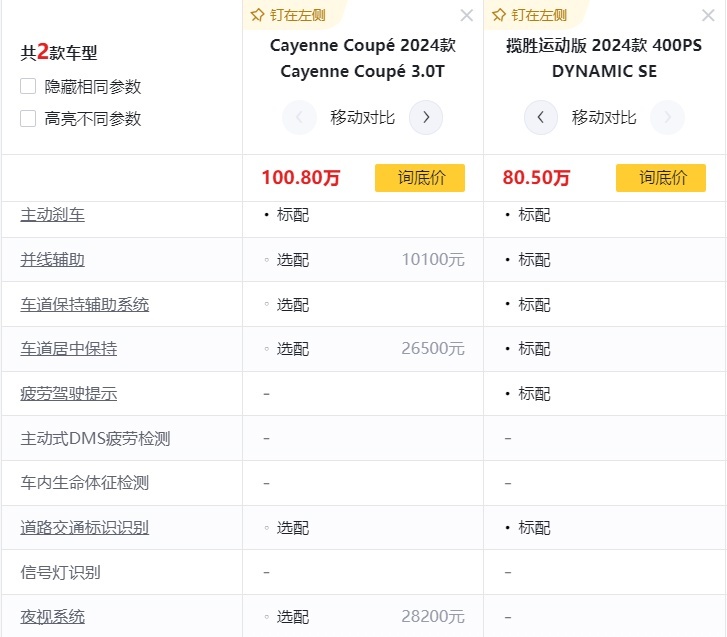The width and height of the screenshot is (727, 637).
Task: Select the 100.80万 price
Action: point(301,178)
